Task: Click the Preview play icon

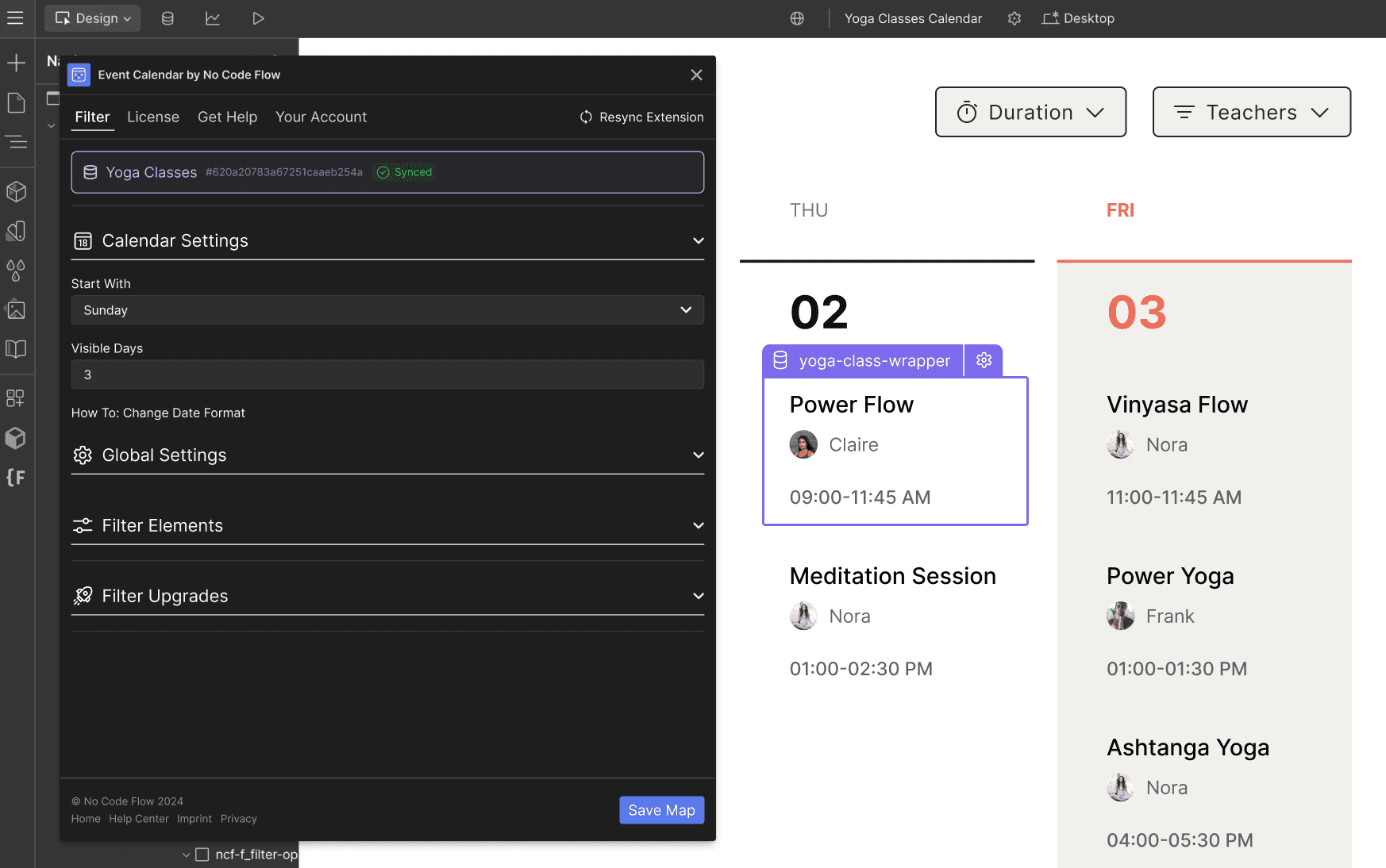Action: click(x=258, y=18)
